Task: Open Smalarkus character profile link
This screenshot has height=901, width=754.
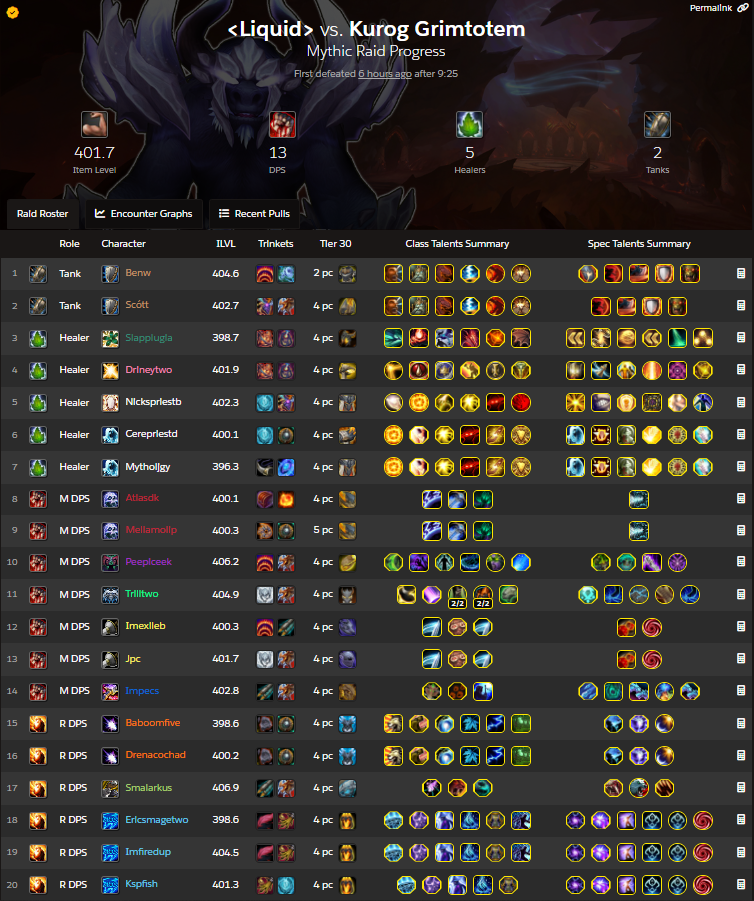Action: click(x=149, y=788)
